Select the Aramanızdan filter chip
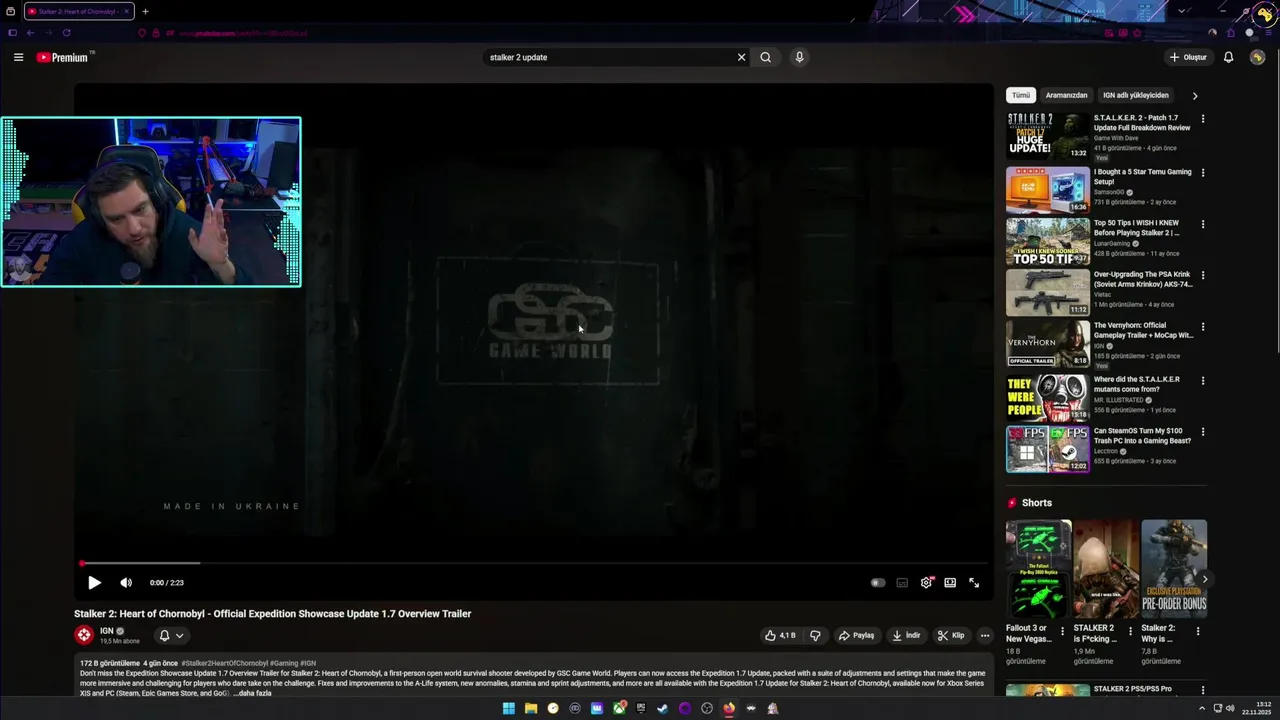1280x720 pixels. (1066, 95)
